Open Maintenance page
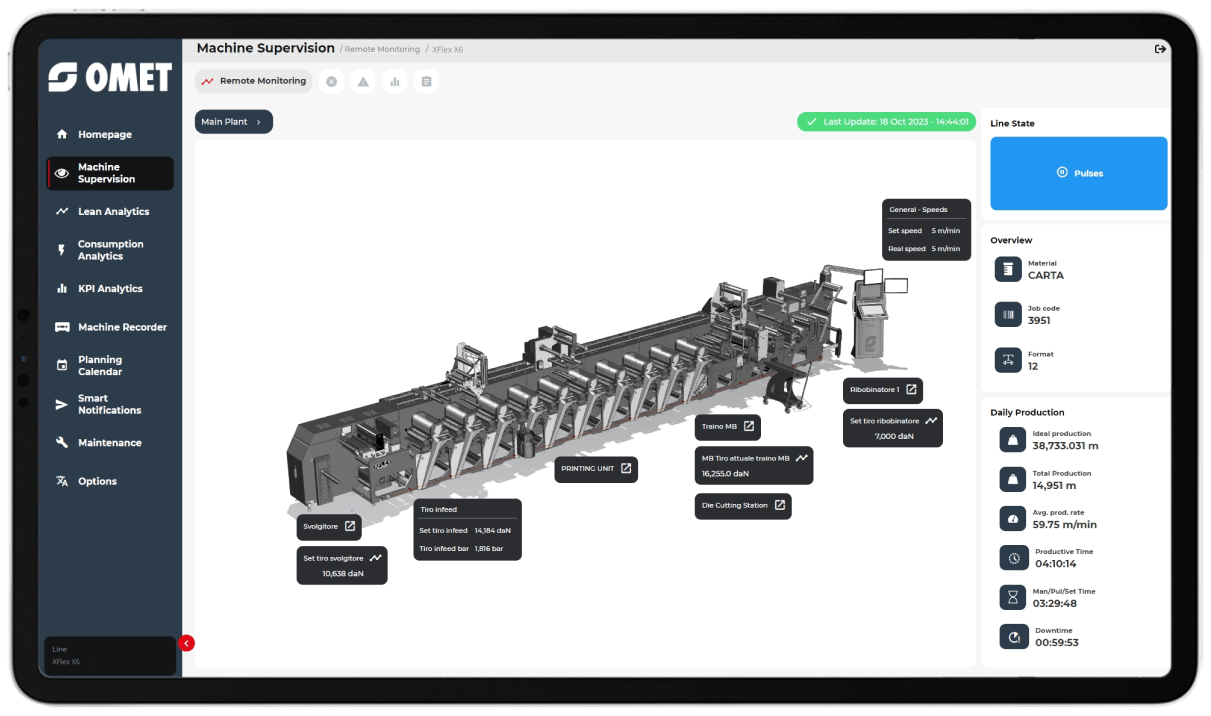 click(98, 443)
